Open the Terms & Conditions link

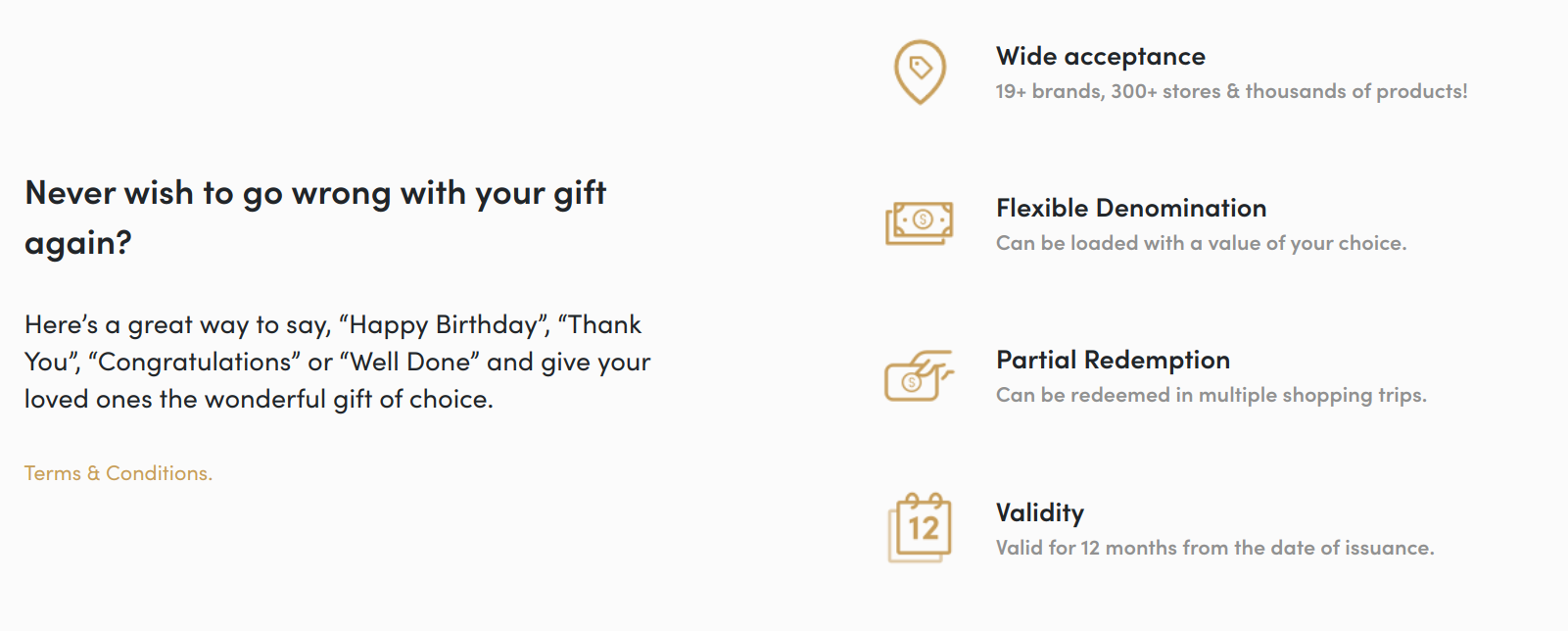click(119, 473)
